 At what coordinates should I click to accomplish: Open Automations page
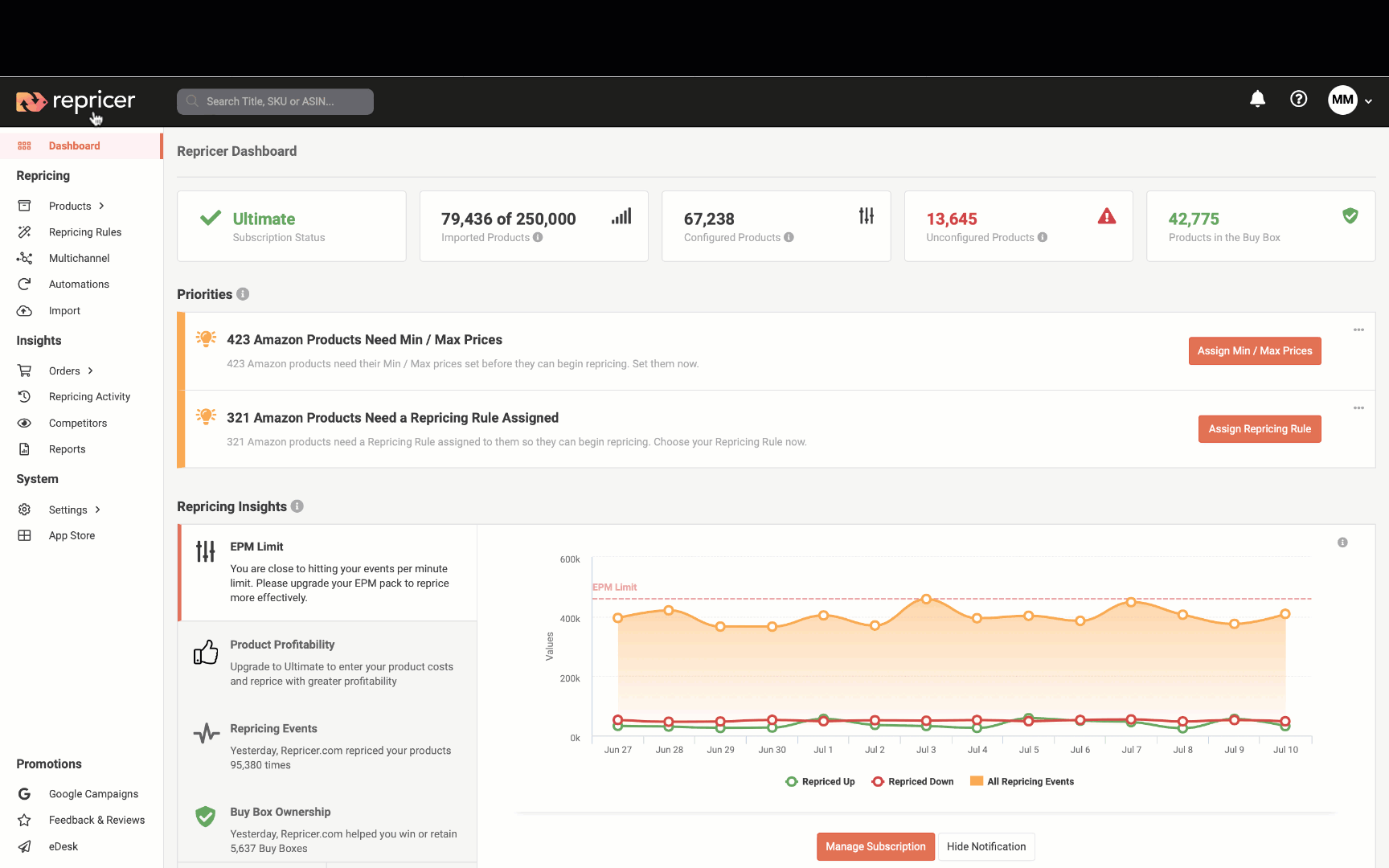click(79, 285)
